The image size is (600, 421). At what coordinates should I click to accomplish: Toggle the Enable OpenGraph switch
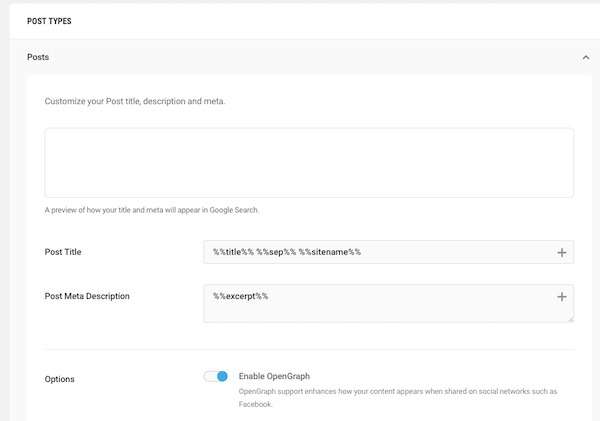point(216,376)
